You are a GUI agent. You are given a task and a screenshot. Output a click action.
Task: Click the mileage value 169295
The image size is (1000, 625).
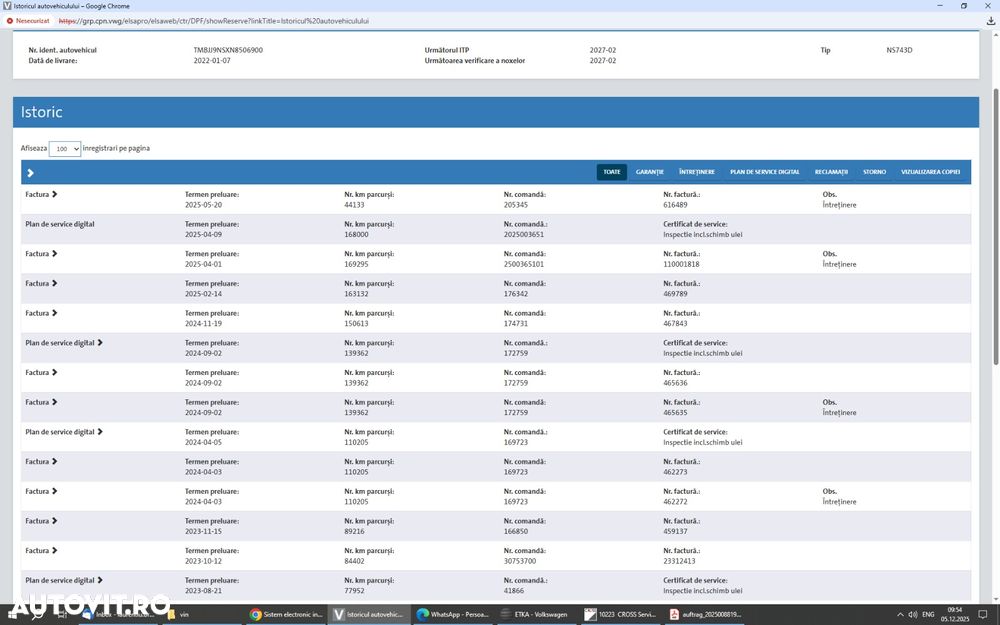(x=357, y=265)
